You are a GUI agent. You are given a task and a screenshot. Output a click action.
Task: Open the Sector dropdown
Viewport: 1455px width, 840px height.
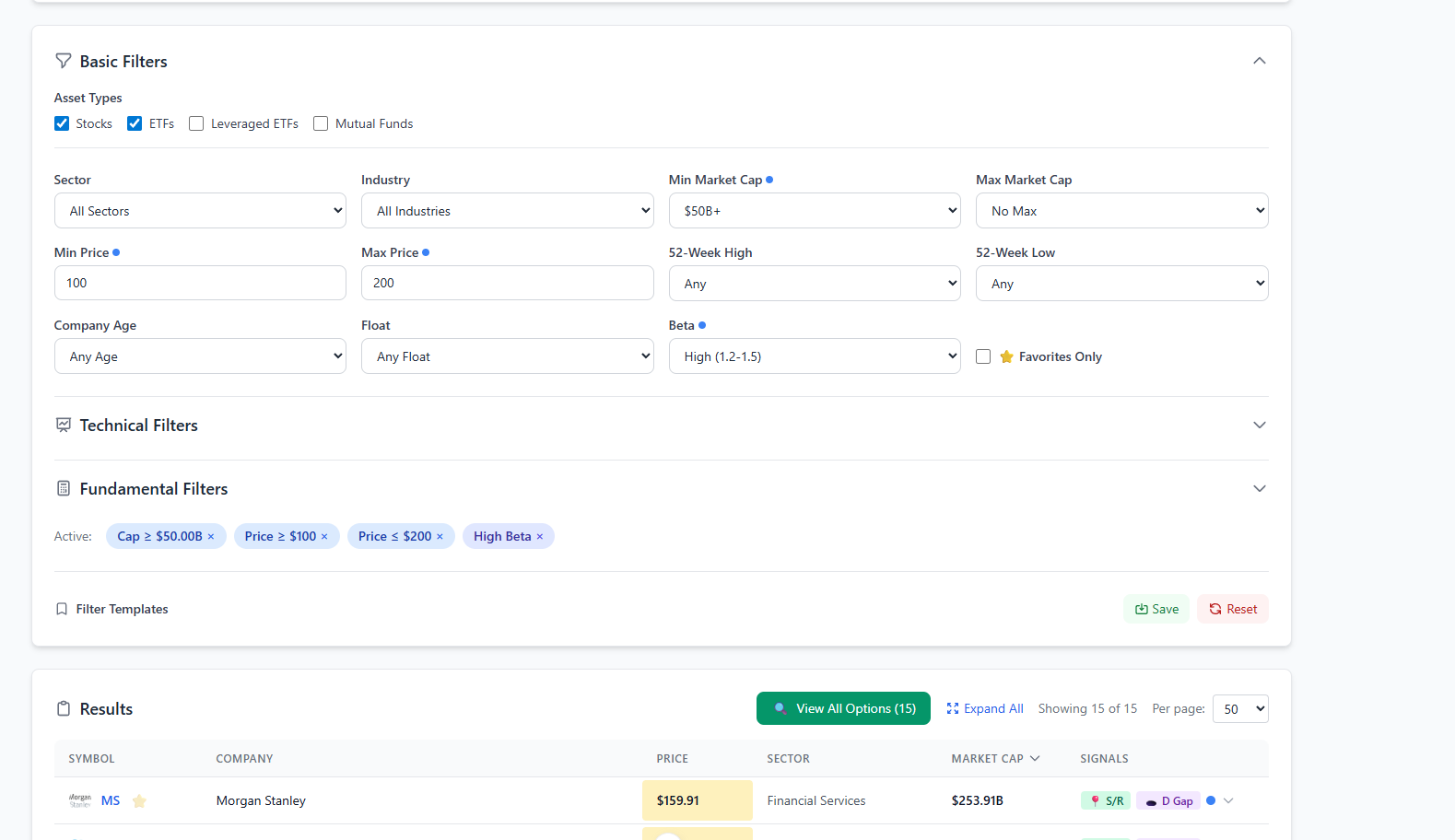pyautogui.click(x=200, y=211)
